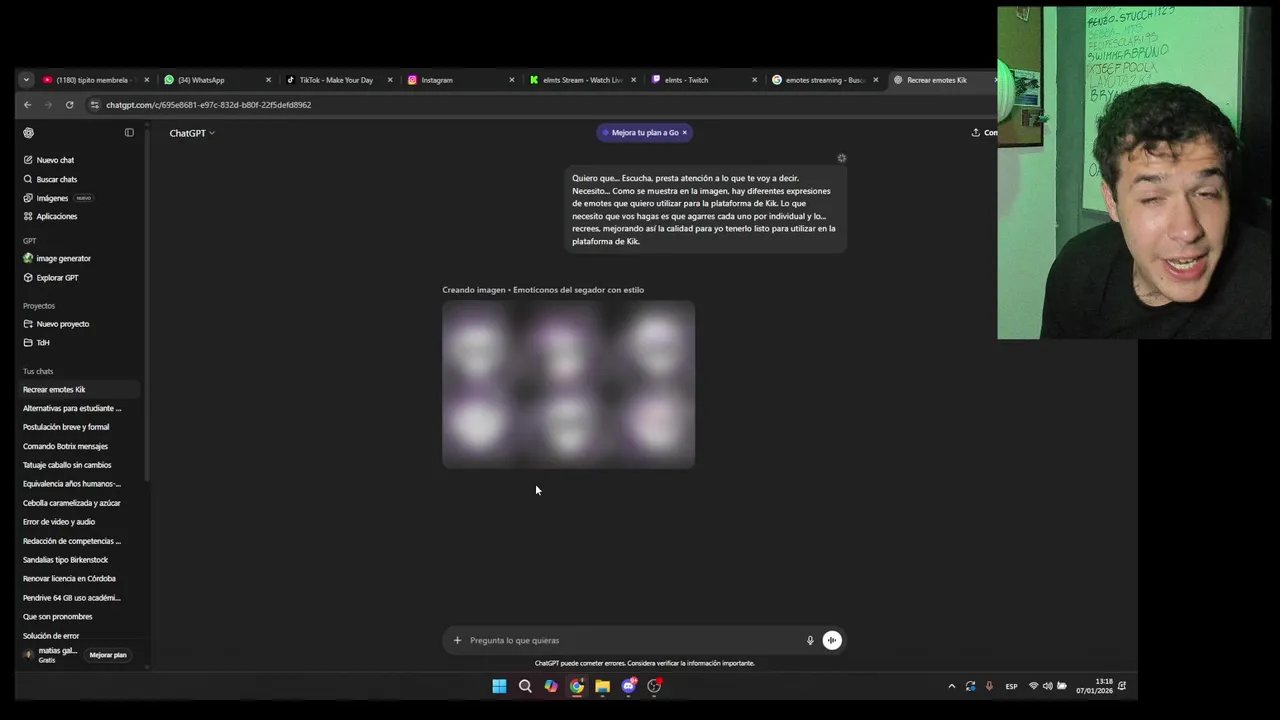Viewport: 1280px width, 720px height.
Task: Open chat Postulación breve y formal
Action: coord(66,427)
